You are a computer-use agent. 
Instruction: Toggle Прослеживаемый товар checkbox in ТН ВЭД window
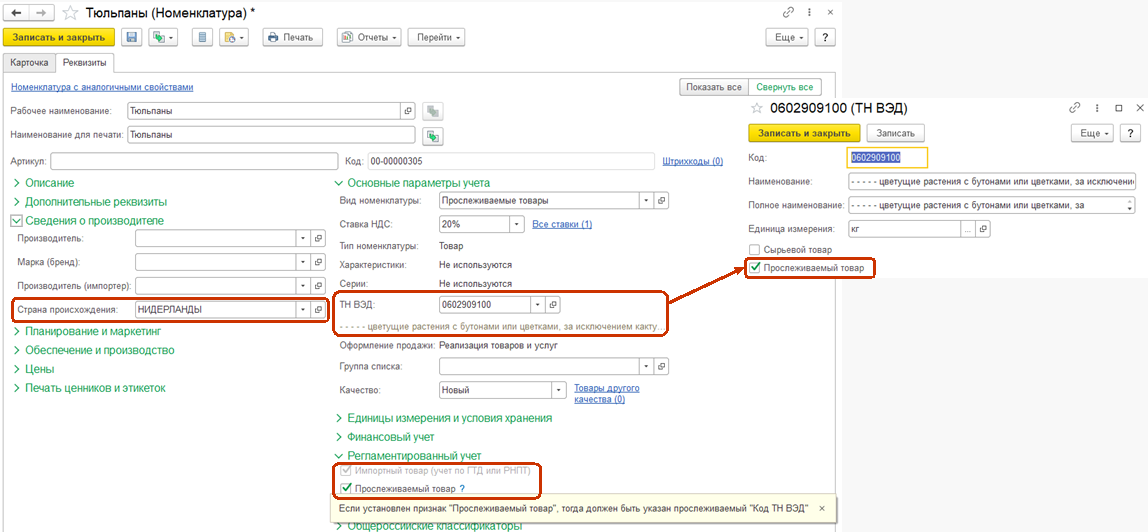click(755, 268)
